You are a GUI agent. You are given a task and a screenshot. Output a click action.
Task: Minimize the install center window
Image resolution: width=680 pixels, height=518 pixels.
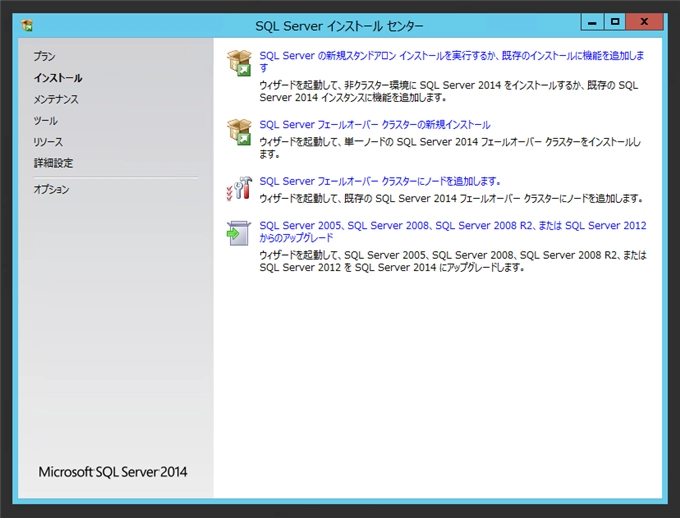[592, 22]
